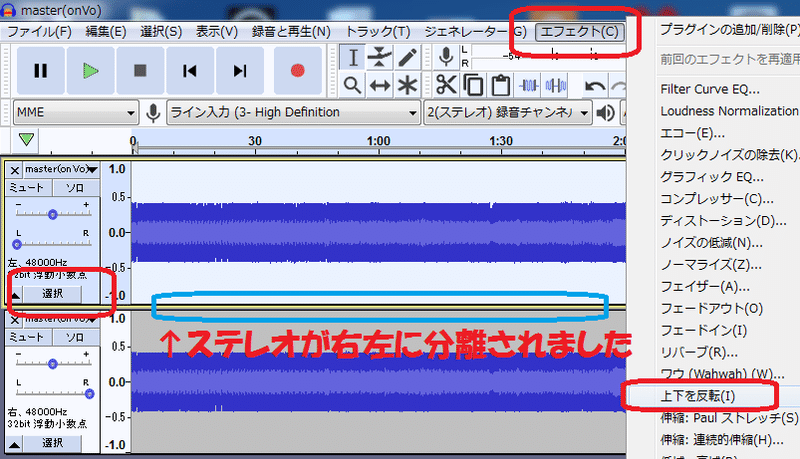Click the green triangle timeline options icon
Screen dimensions: 800x459
[26, 139]
